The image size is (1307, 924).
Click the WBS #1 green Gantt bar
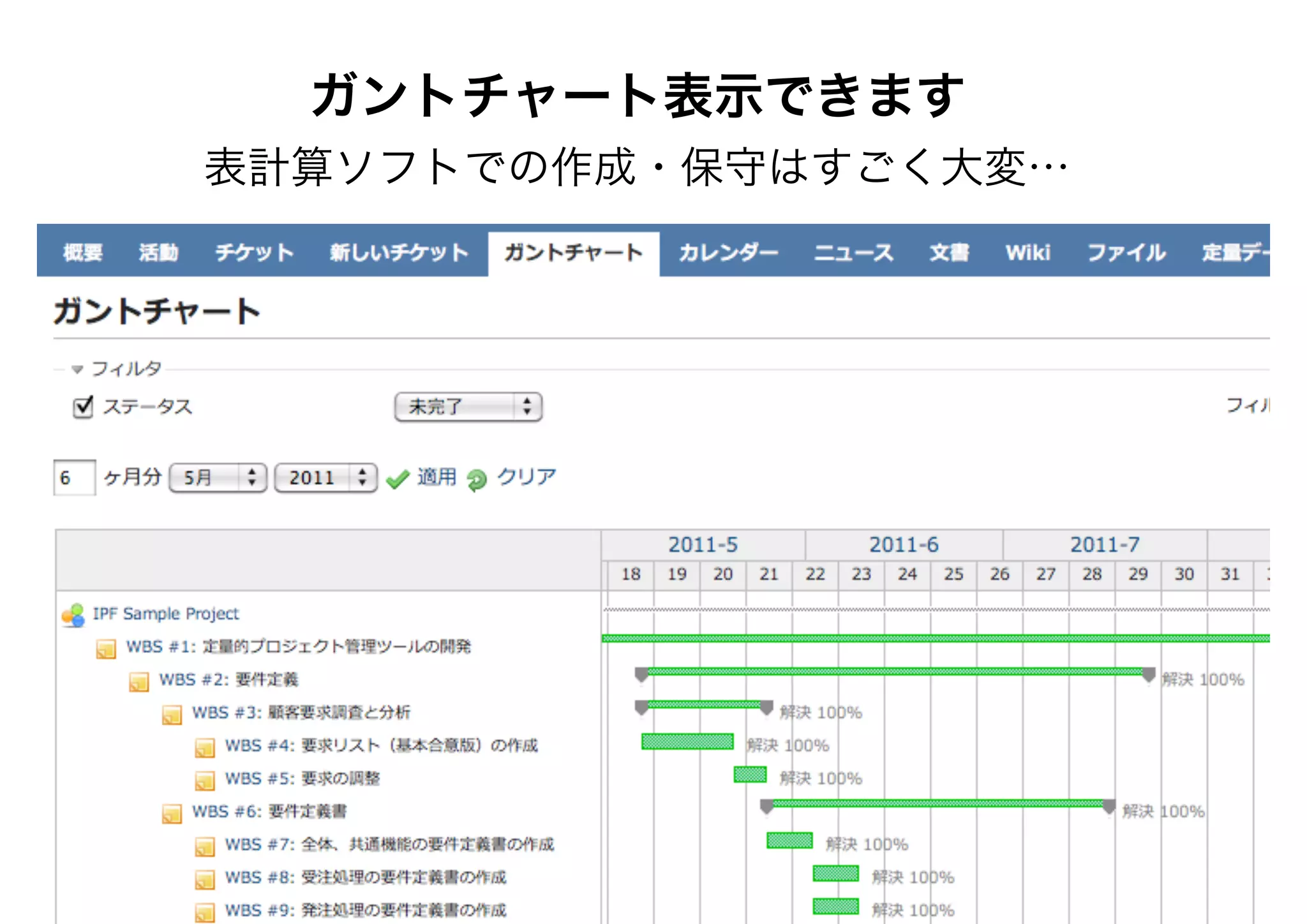(x=936, y=638)
